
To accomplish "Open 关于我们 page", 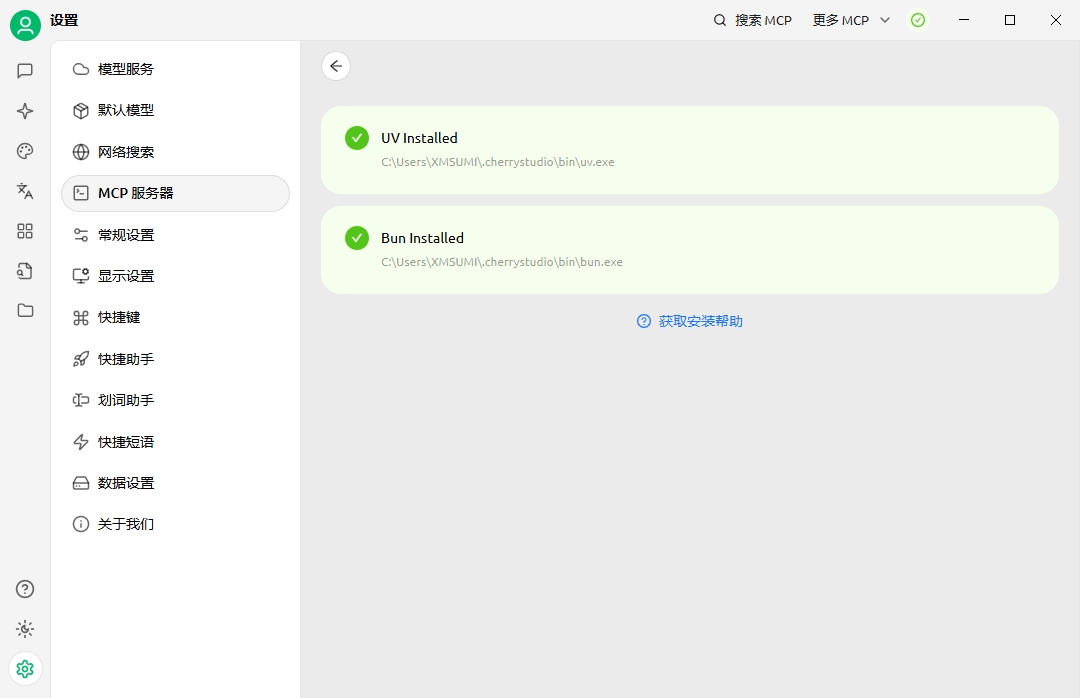I will (x=176, y=524).
